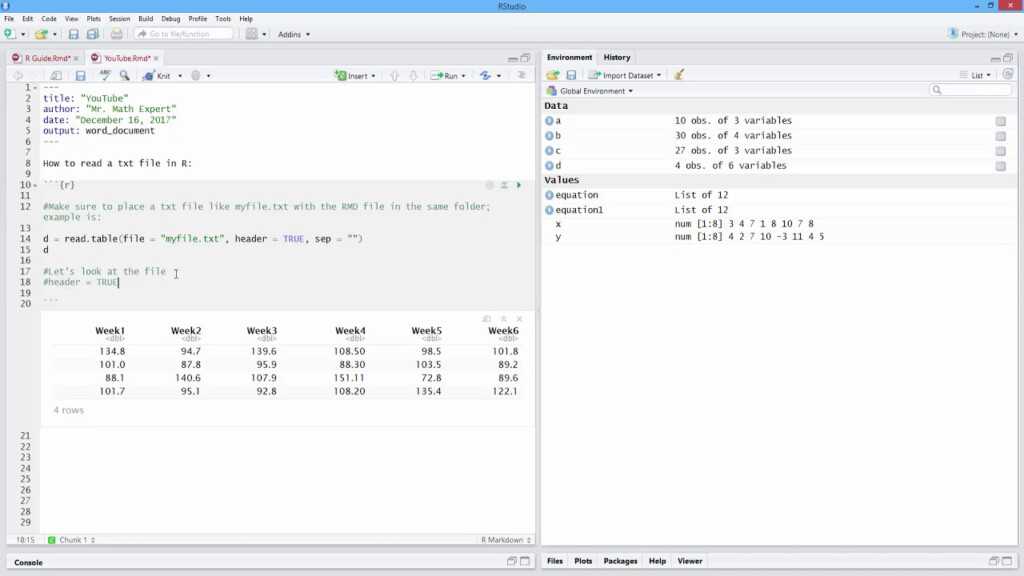Run all chunks above icon
Viewport: 1024px width, 576px height.
(x=504, y=185)
